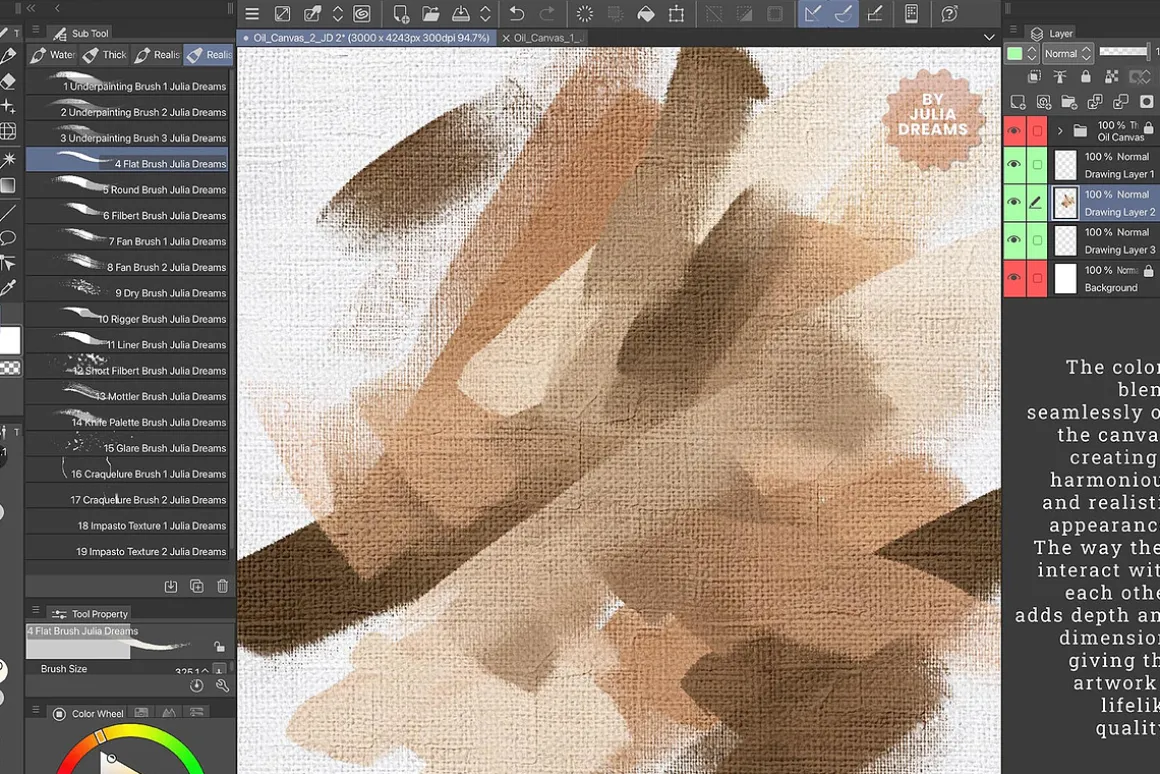The height and width of the screenshot is (774, 1160).
Task: Click New Raster Layer icon
Action: click(x=1018, y=102)
